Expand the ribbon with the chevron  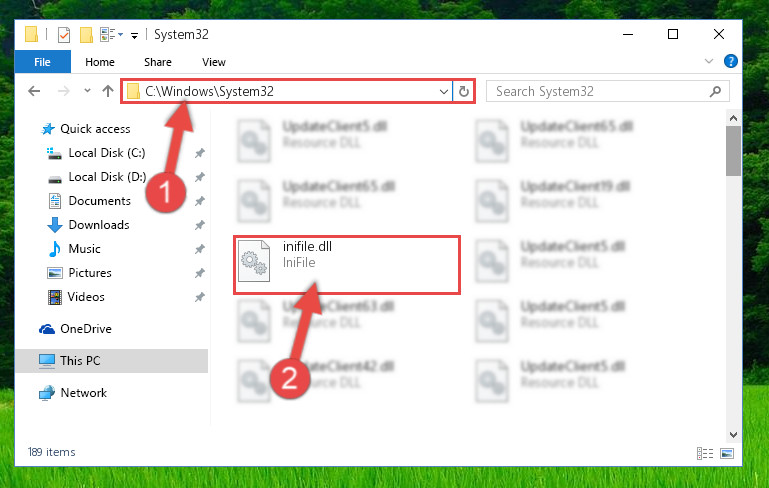(x=709, y=61)
